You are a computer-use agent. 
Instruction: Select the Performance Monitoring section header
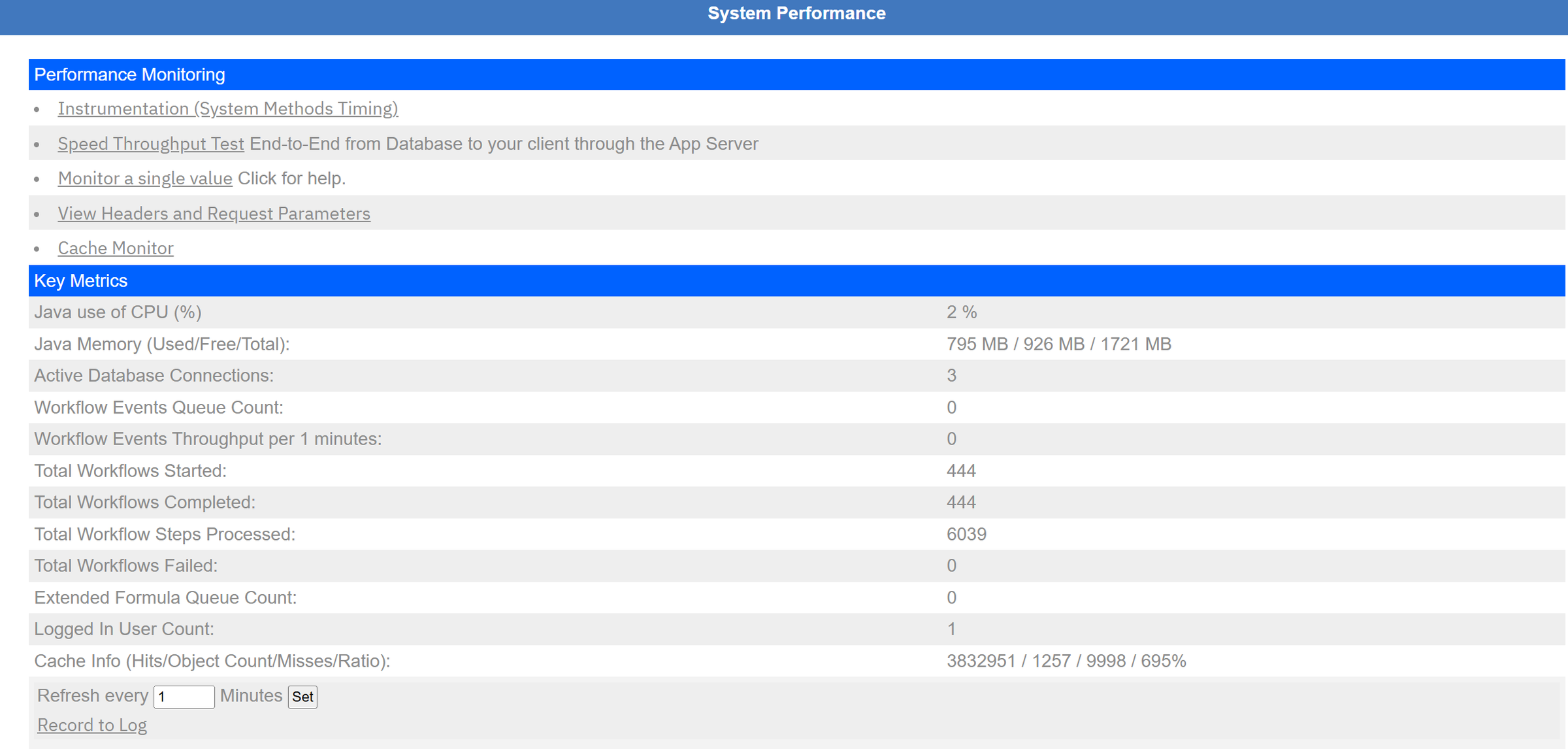(797, 75)
